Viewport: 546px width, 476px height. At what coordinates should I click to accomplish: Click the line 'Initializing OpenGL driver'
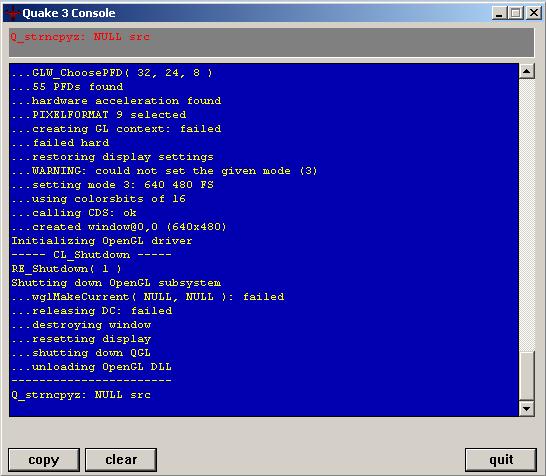pyautogui.click(x=102, y=241)
